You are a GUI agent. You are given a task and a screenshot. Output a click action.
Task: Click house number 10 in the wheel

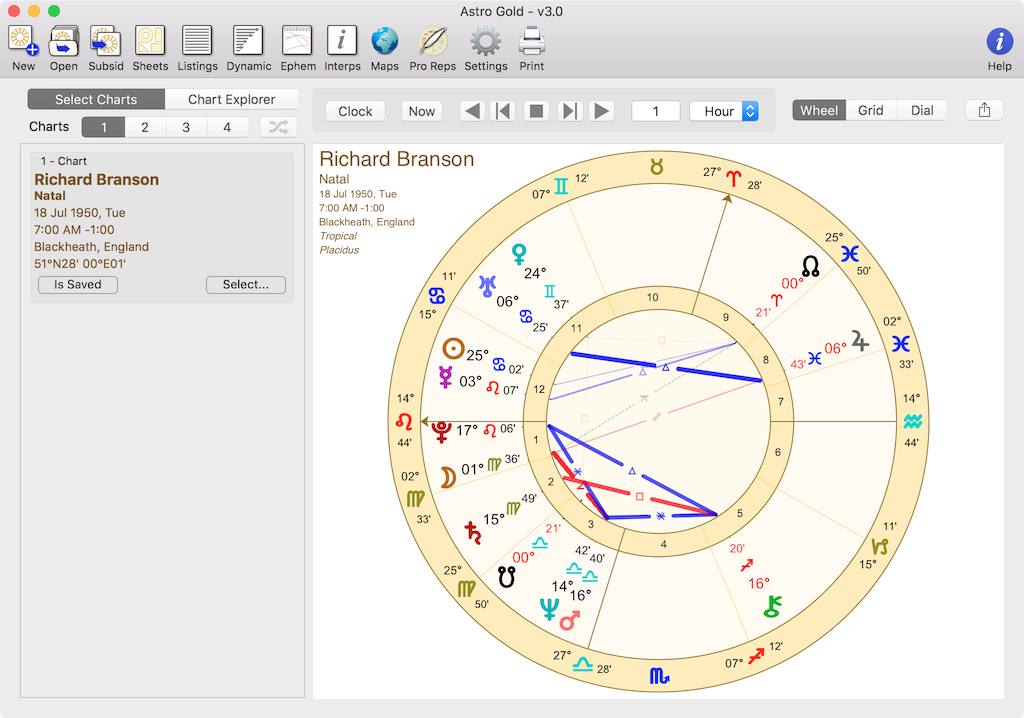pos(652,297)
